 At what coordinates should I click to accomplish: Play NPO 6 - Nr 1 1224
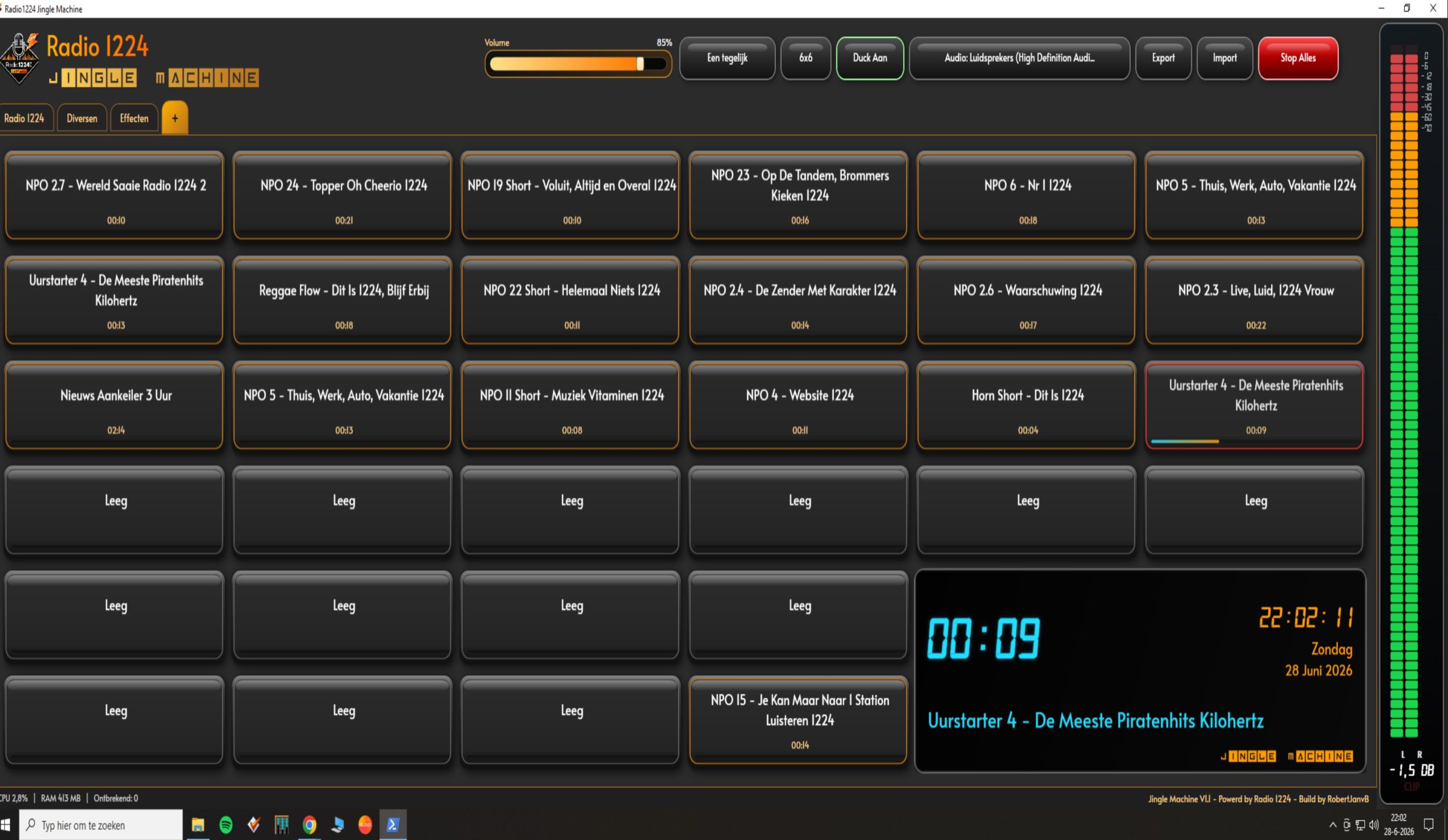1027,195
